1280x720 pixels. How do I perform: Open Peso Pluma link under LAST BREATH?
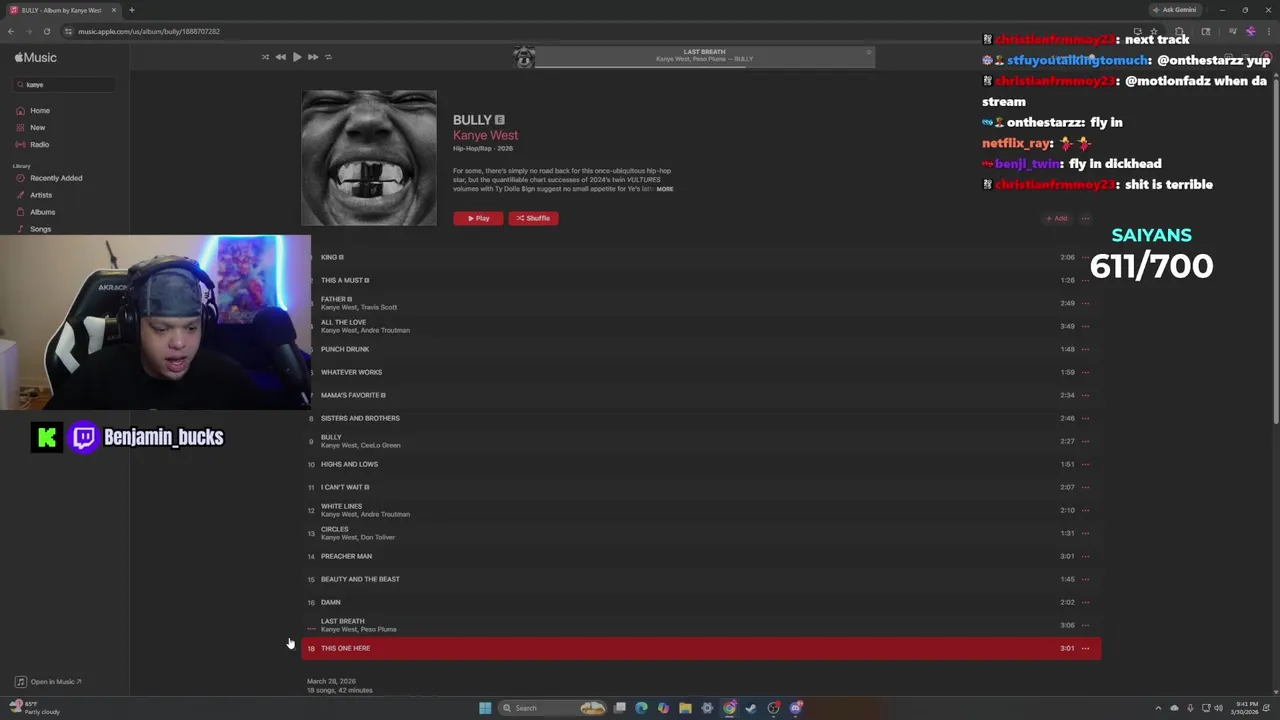click(379, 630)
